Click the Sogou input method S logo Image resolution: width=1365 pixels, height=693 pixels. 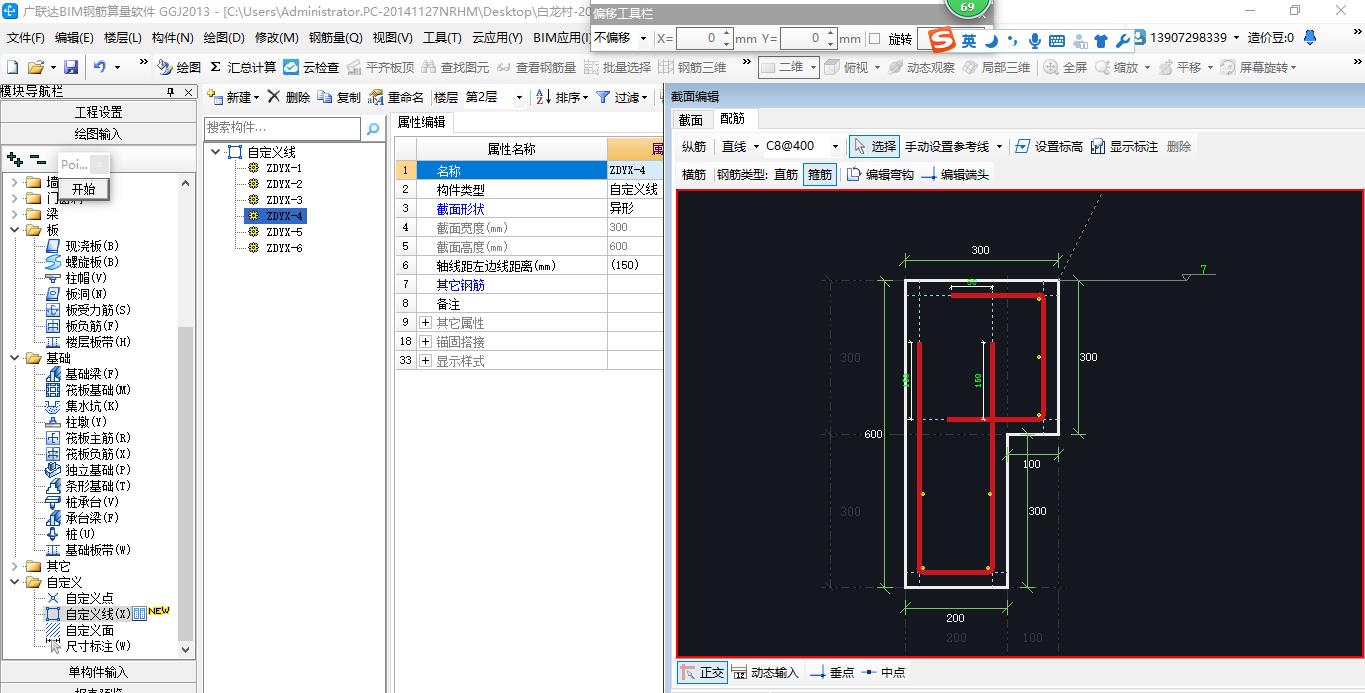[941, 40]
